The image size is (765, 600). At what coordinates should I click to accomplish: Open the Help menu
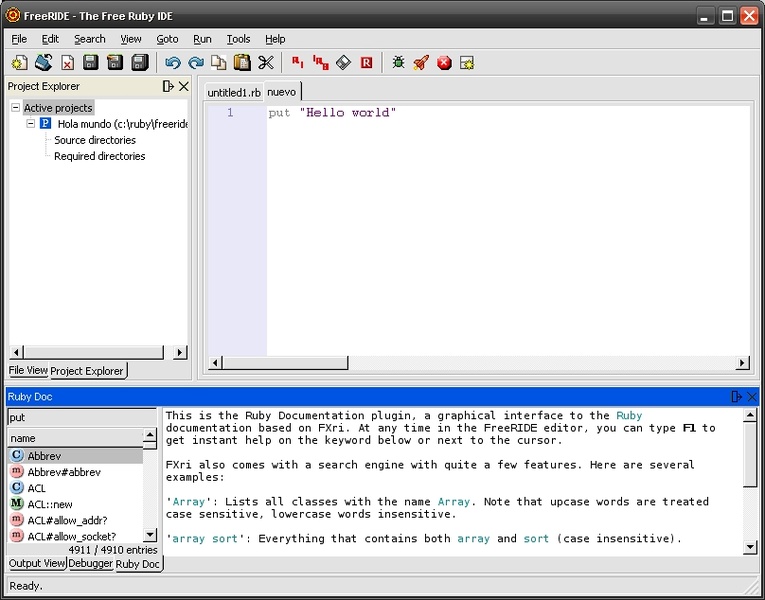tap(275, 39)
